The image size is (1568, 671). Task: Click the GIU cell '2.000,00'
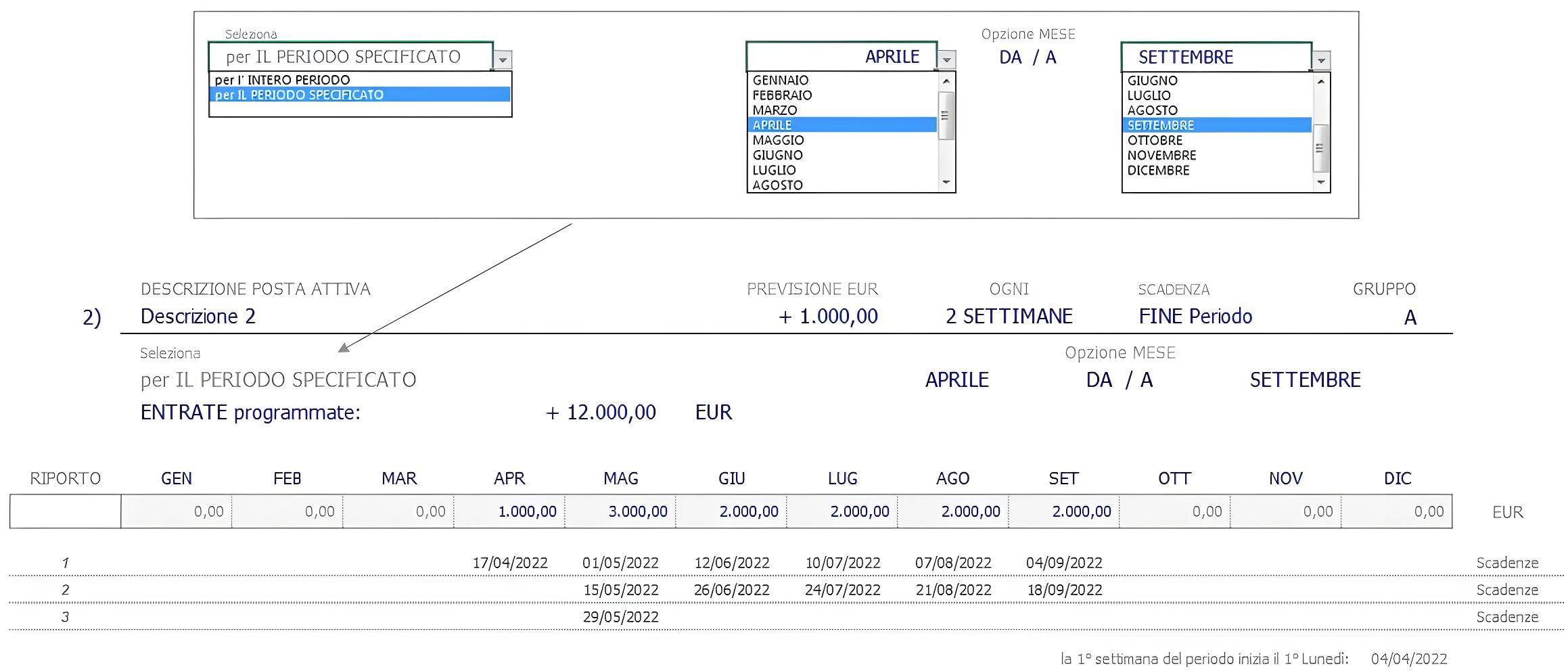click(731, 511)
